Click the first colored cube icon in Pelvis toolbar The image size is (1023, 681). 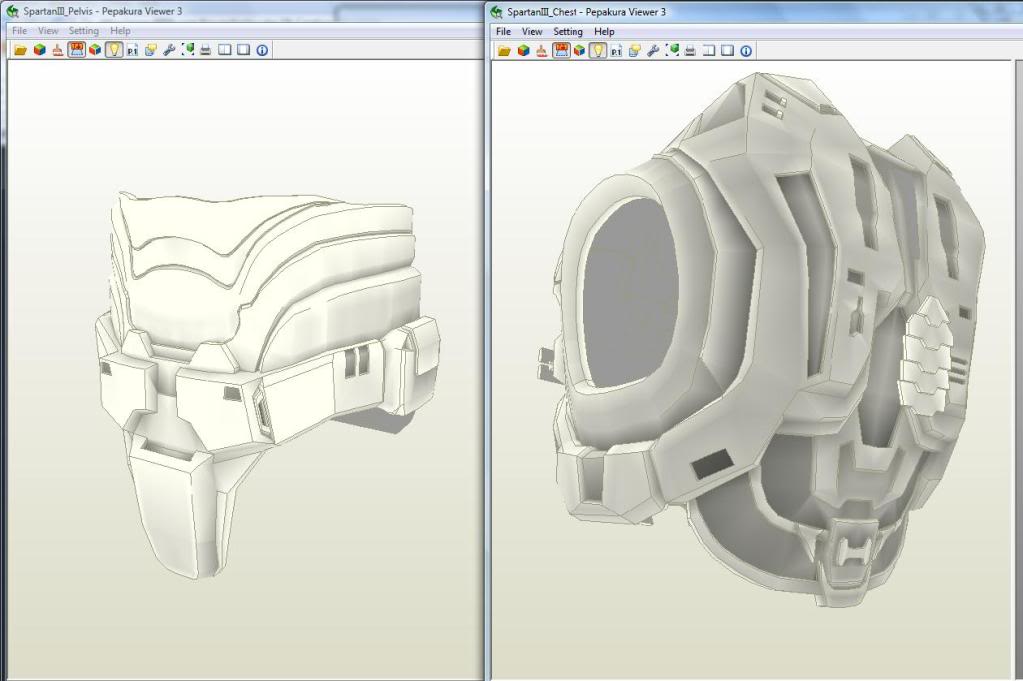pyautogui.click(x=39, y=50)
